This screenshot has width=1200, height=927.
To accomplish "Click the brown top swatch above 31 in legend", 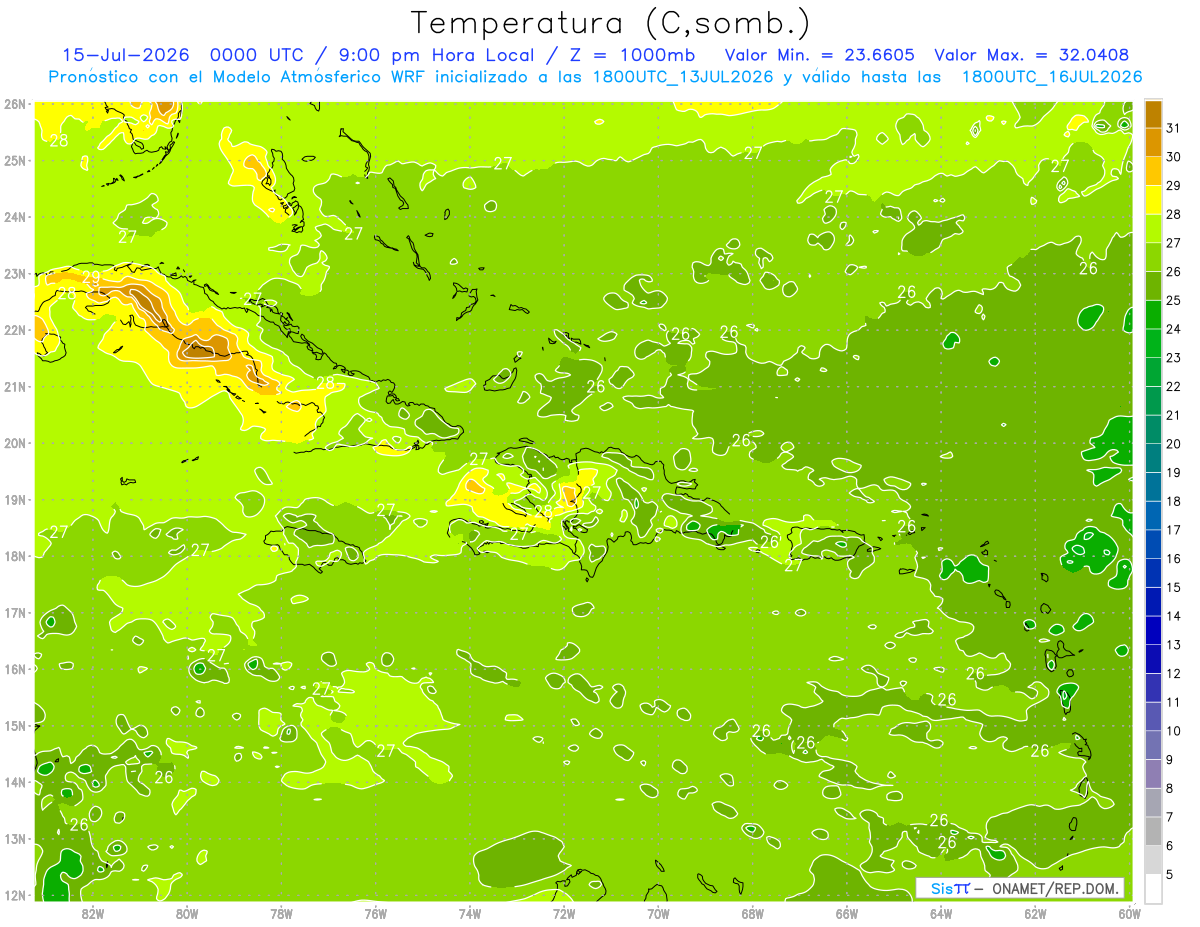I will click(1153, 113).
